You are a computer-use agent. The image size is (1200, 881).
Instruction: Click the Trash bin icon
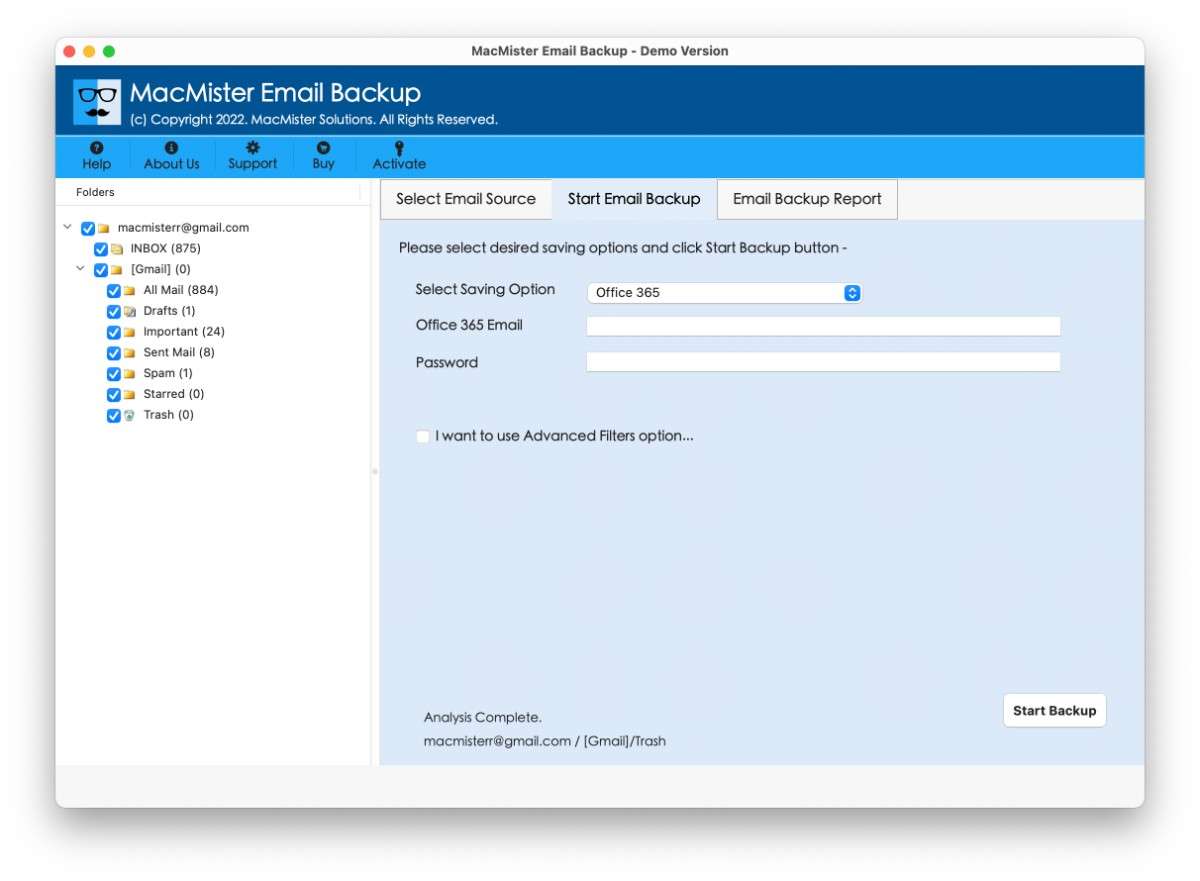click(129, 416)
